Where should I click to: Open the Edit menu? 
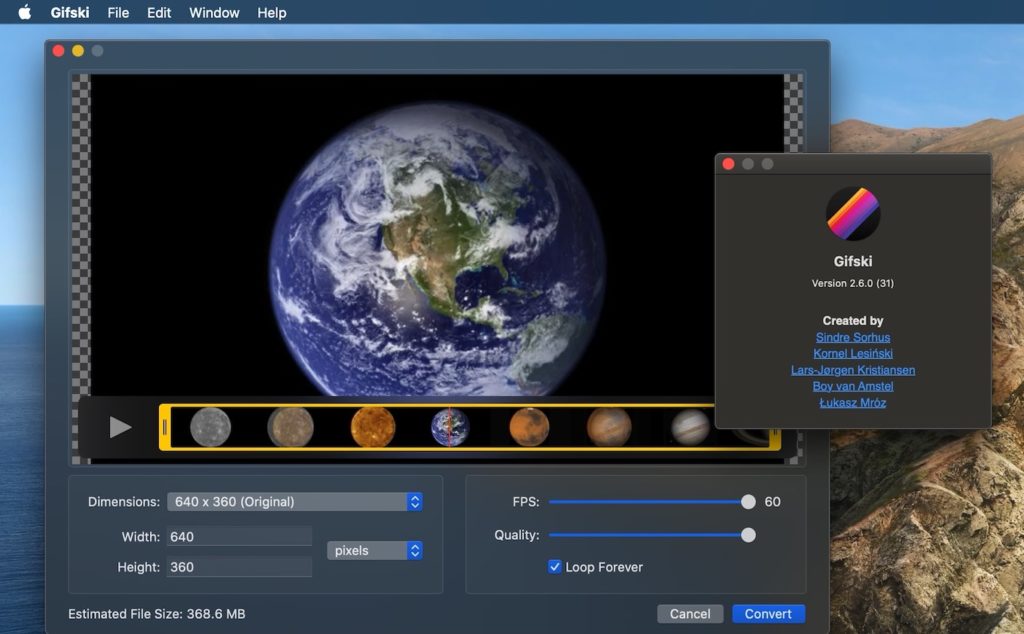coord(159,13)
